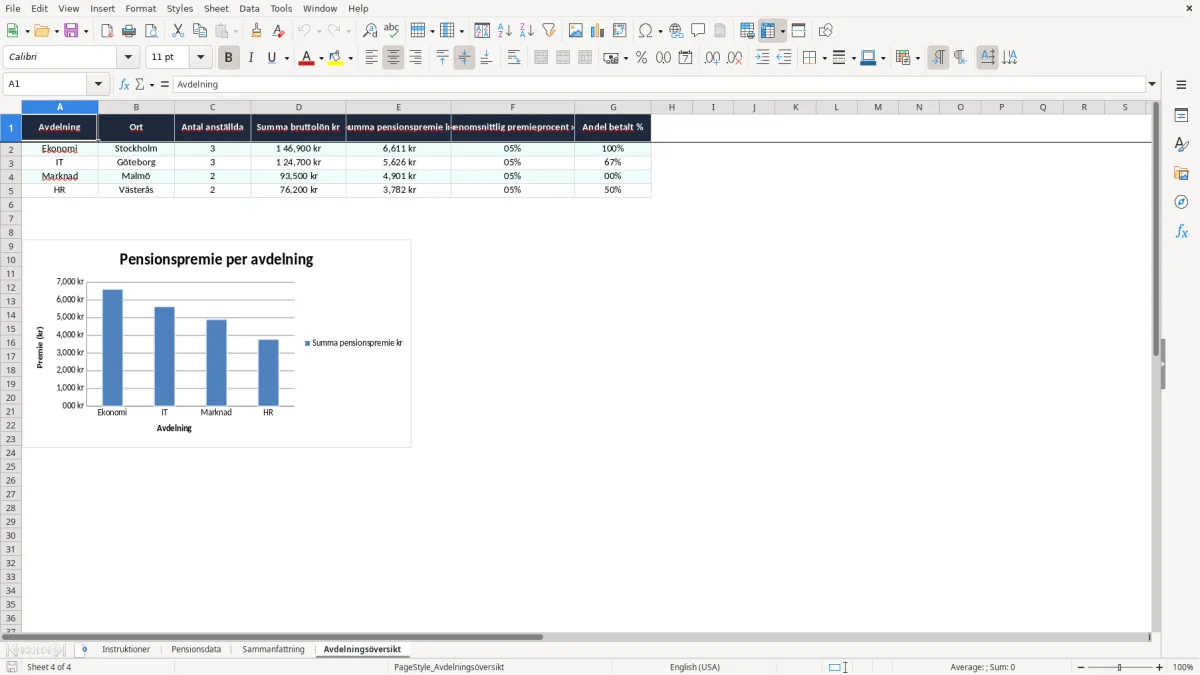Open the Data menu

[249, 8]
